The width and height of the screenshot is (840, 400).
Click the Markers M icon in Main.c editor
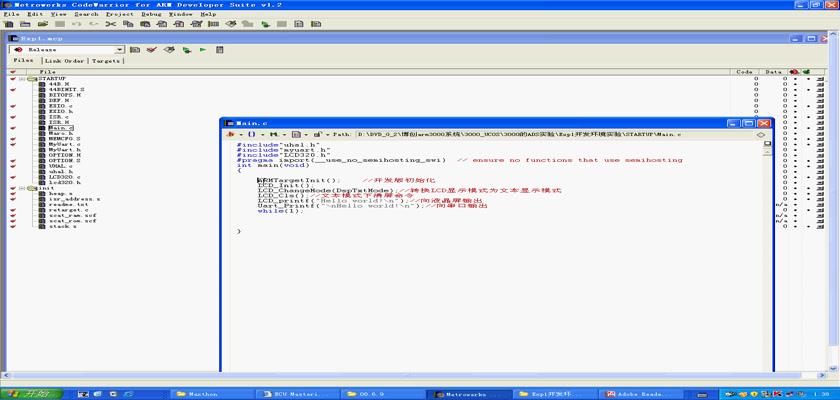pos(274,134)
